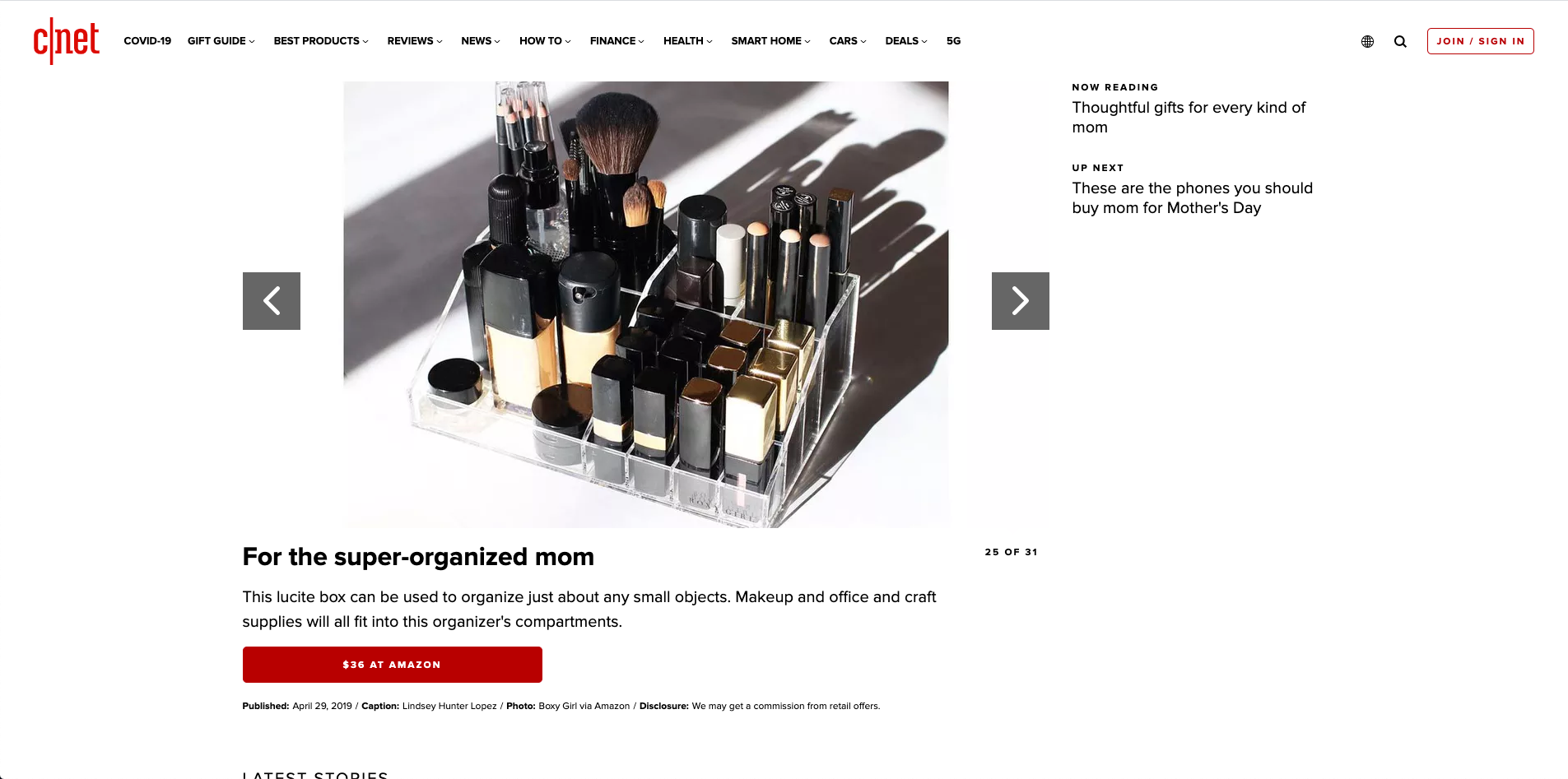The image size is (1568, 779).
Task: Click the makeup organizer gallery image
Action: click(x=646, y=304)
